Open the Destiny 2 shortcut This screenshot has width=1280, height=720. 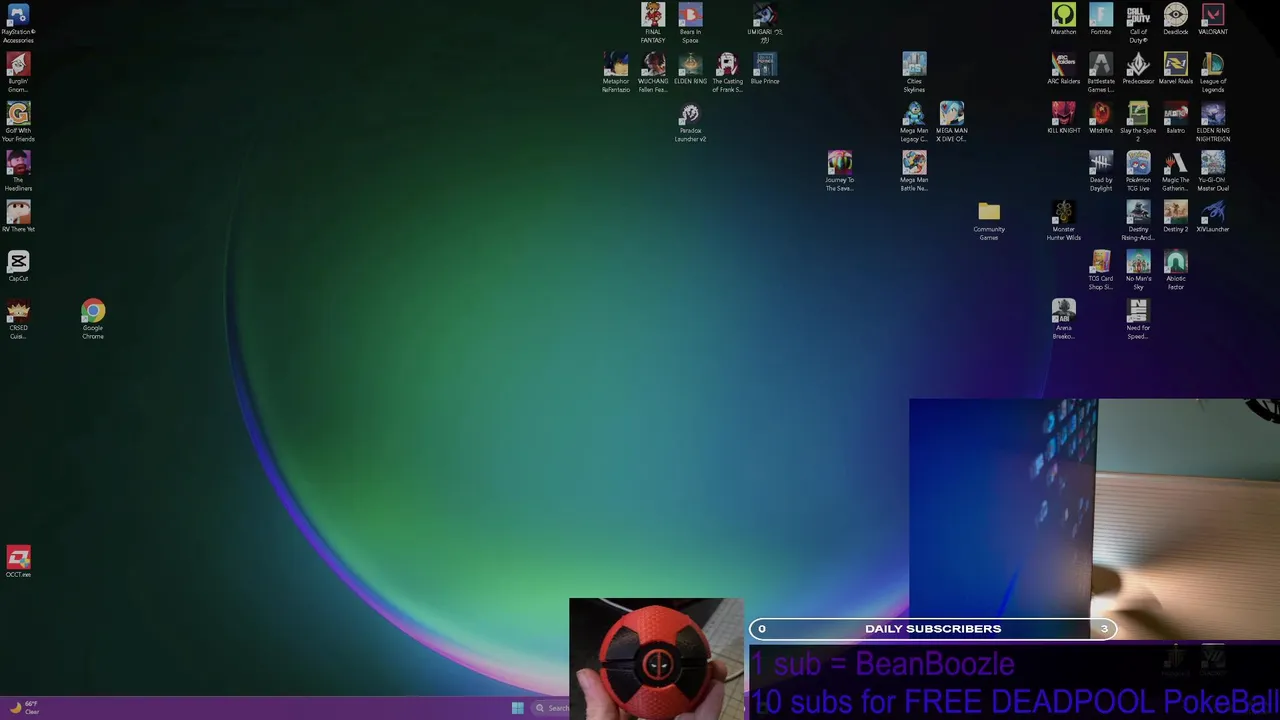click(1176, 216)
